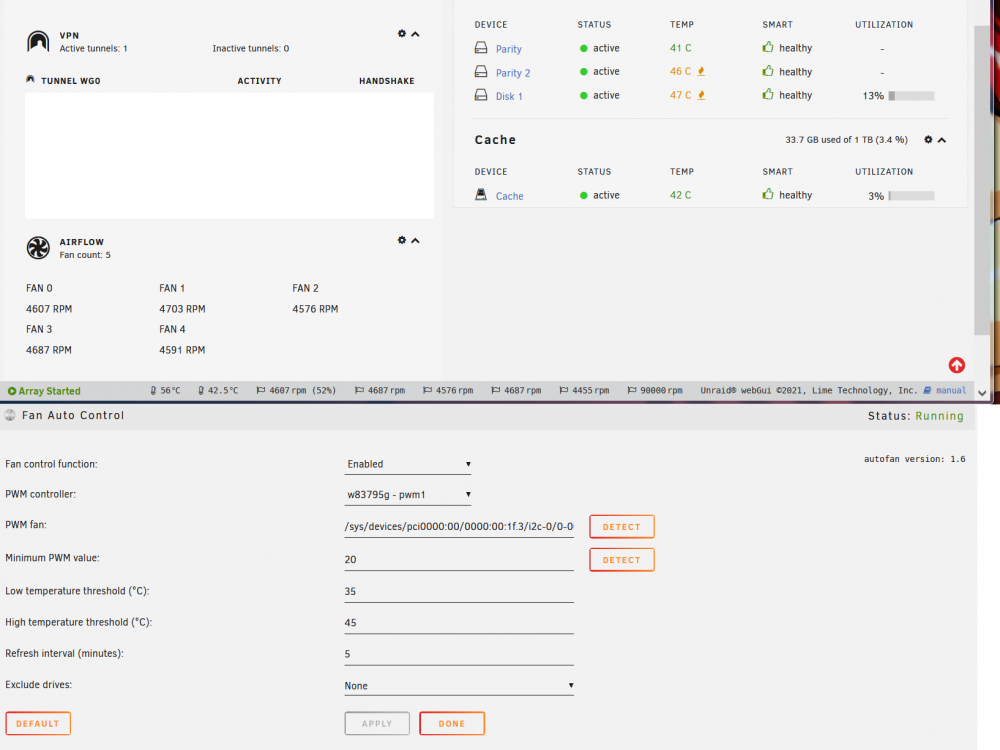The height and width of the screenshot is (750, 1000).
Task: Click Detect button beside Minimum PWM value
Action: pos(622,560)
